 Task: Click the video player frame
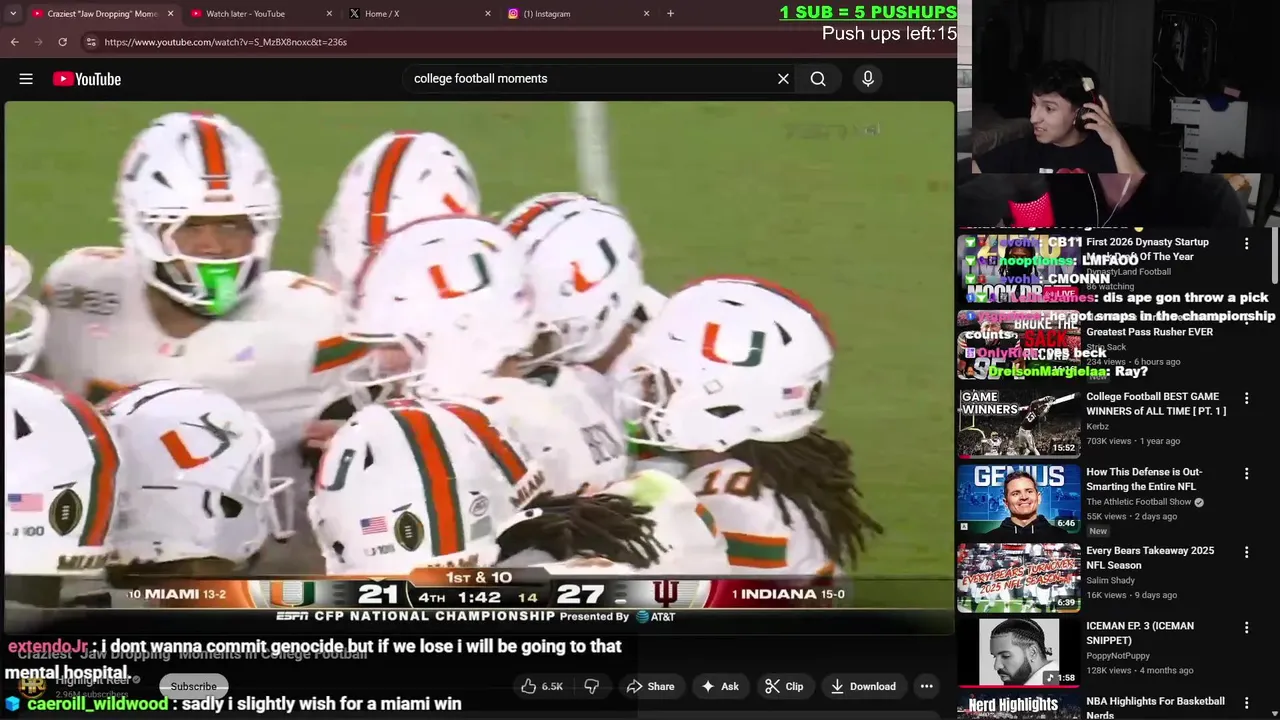(x=479, y=367)
